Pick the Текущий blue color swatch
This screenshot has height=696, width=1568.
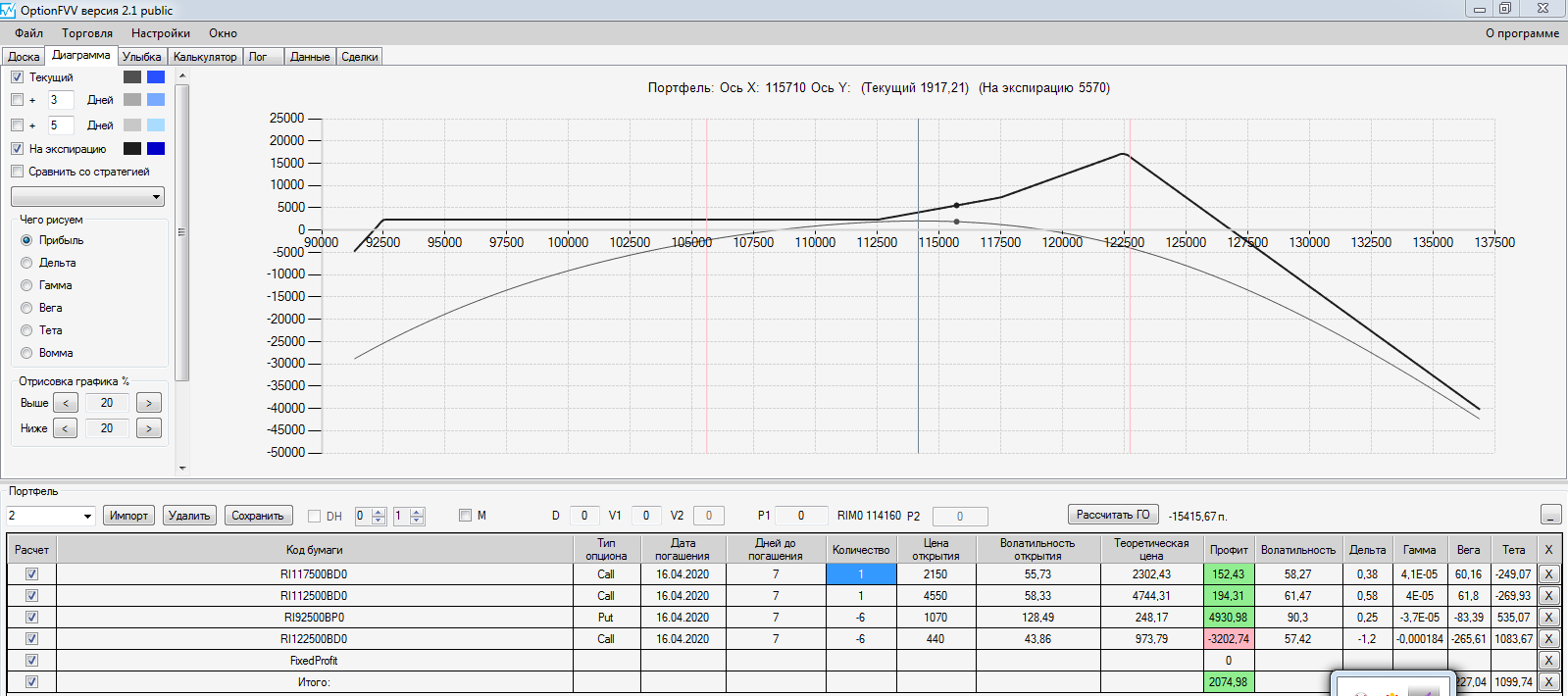point(156,77)
